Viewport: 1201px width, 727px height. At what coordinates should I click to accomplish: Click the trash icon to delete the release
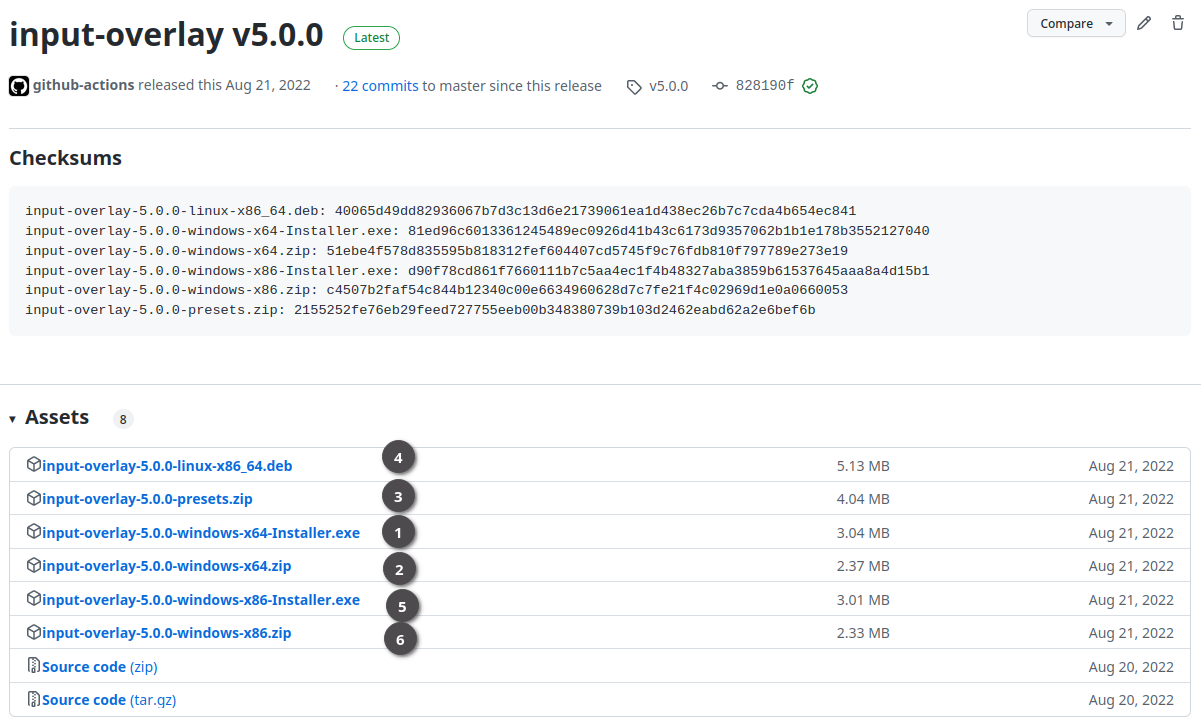click(x=1178, y=22)
